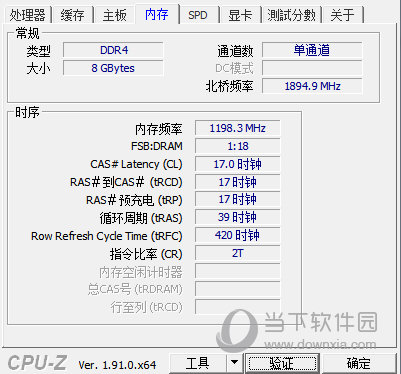Open the 測試分數 tab
This screenshot has width=401, height=374.
(291, 15)
